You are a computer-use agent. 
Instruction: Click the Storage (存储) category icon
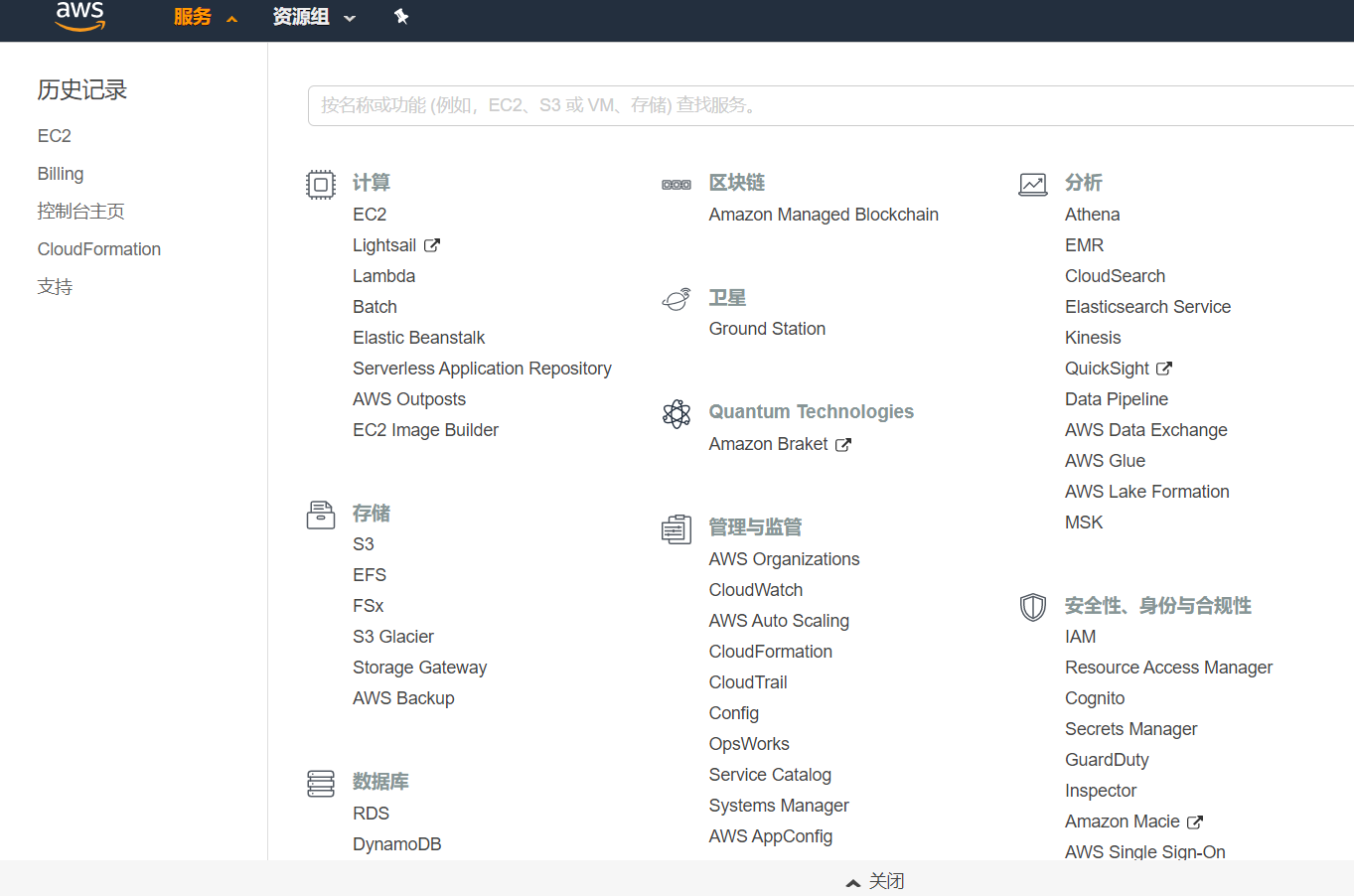coord(321,515)
